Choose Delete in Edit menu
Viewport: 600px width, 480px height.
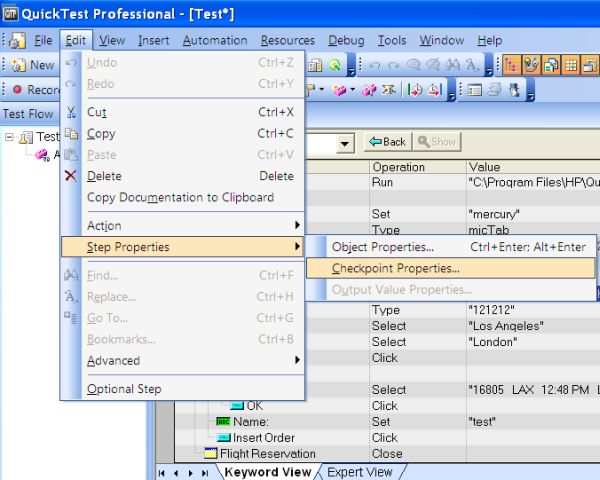[183, 176]
